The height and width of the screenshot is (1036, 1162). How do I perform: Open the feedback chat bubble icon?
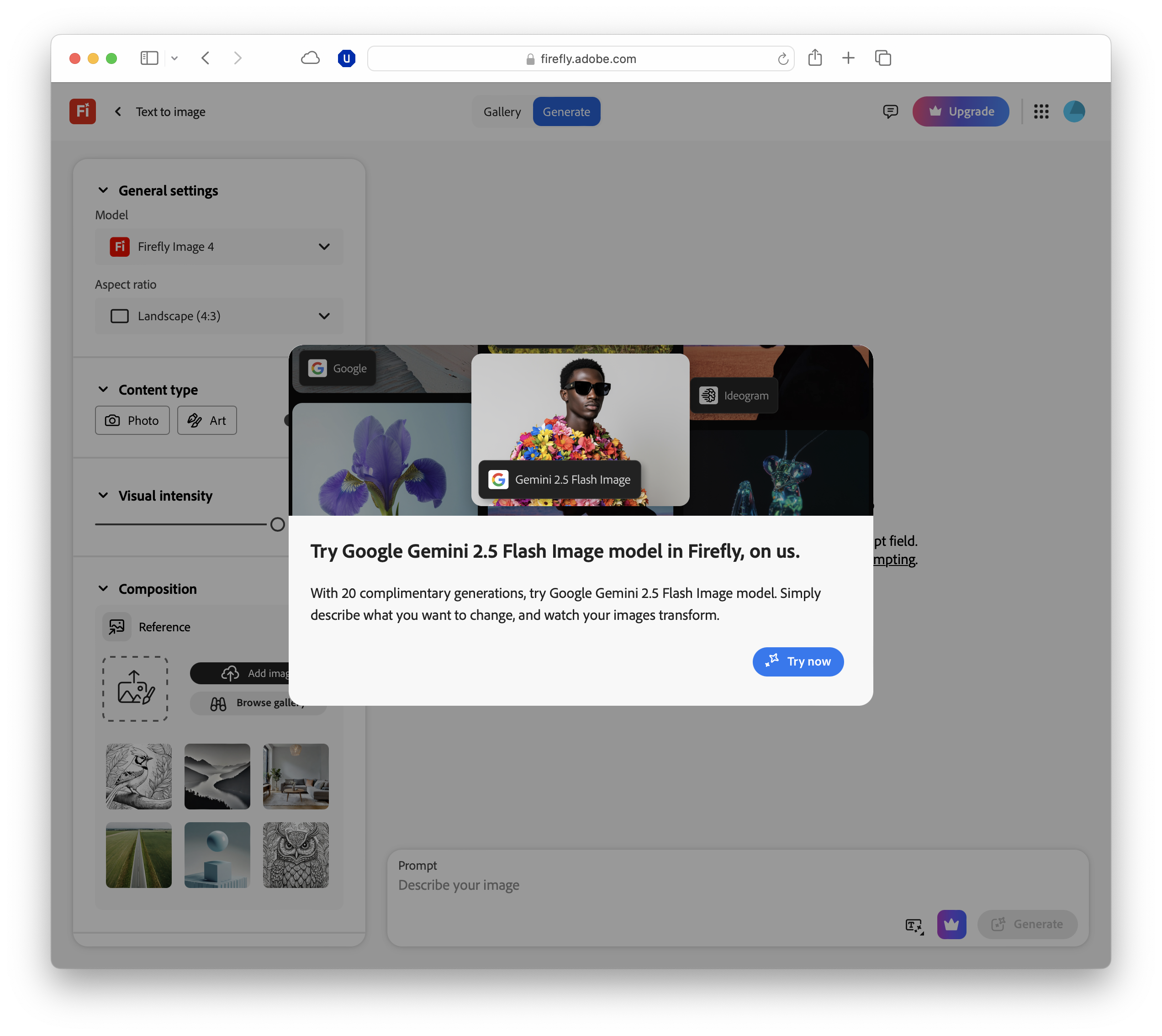[x=890, y=111]
